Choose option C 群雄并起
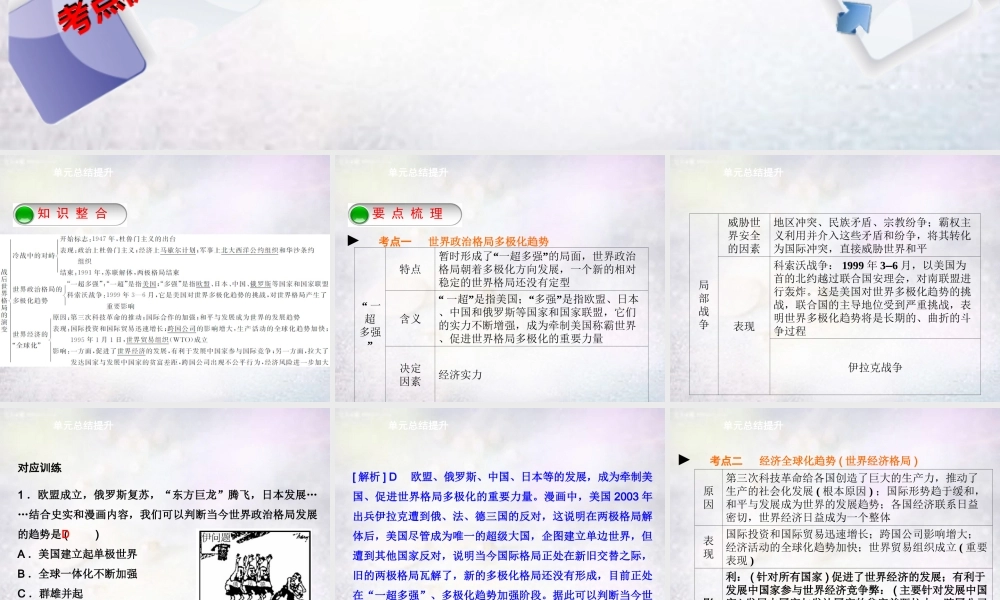This screenshot has width=1000, height=600. 50,593
